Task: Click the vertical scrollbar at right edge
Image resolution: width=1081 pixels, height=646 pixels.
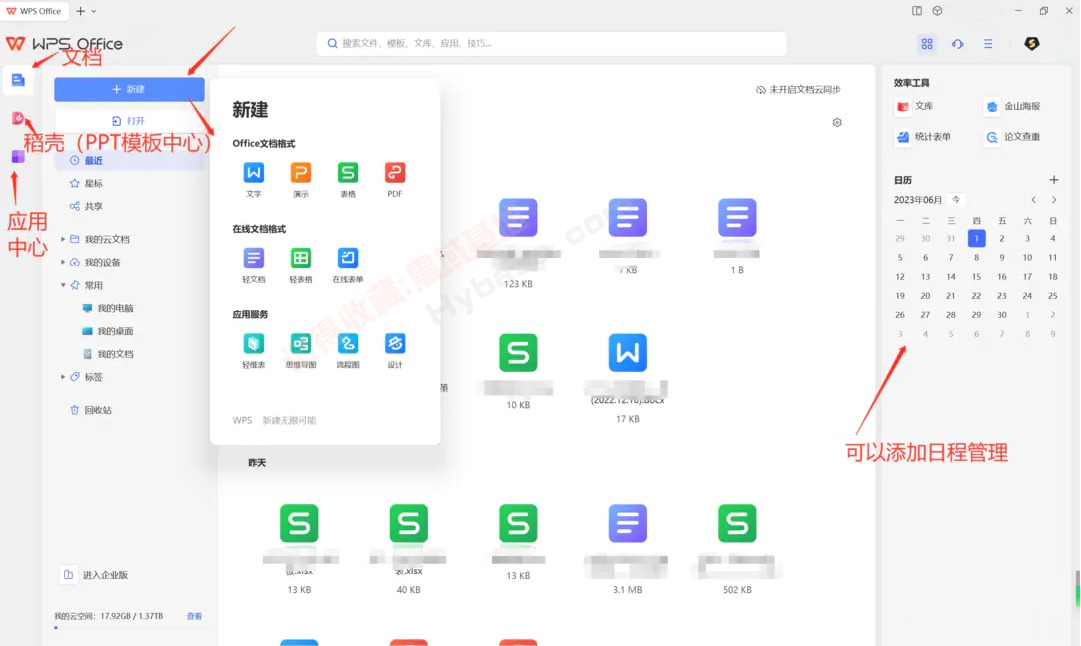Action: click(1078, 588)
